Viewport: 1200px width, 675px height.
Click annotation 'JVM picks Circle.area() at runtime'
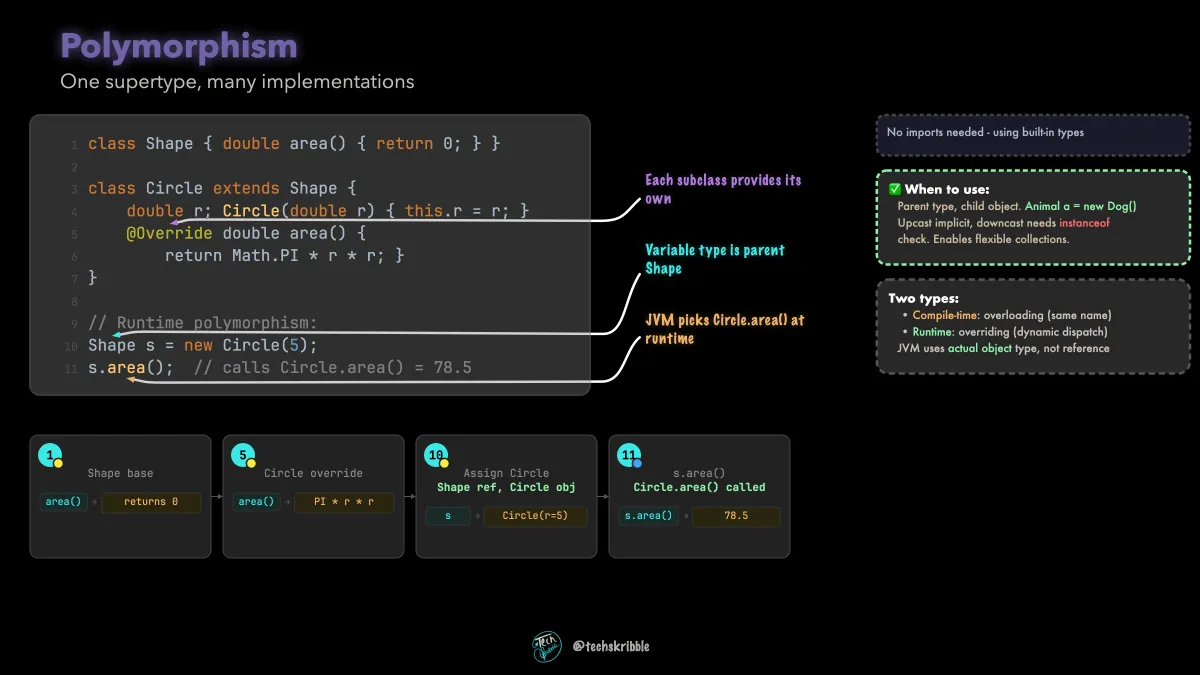[x=724, y=329]
